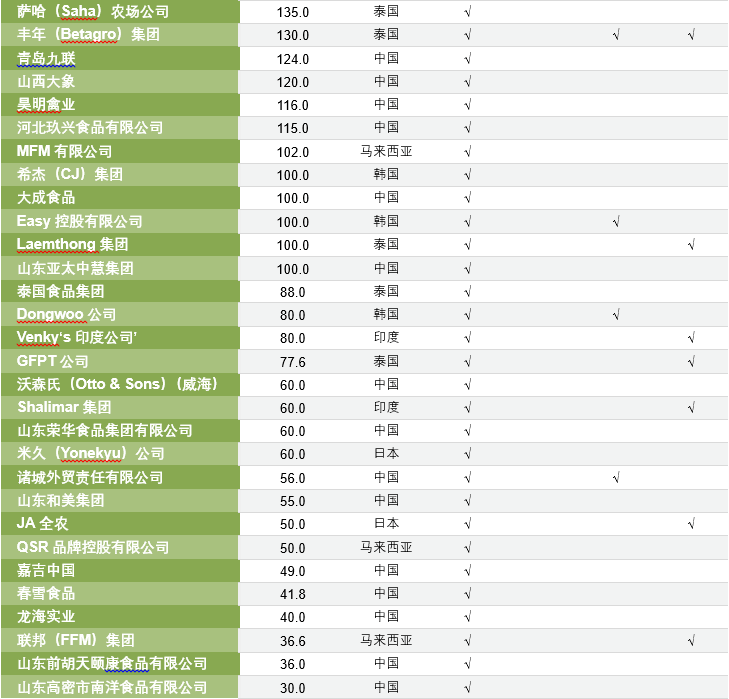Image resolution: width=729 pixels, height=699 pixels.
Task: Click the 40.0 value cell
Action: click(293, 618)
